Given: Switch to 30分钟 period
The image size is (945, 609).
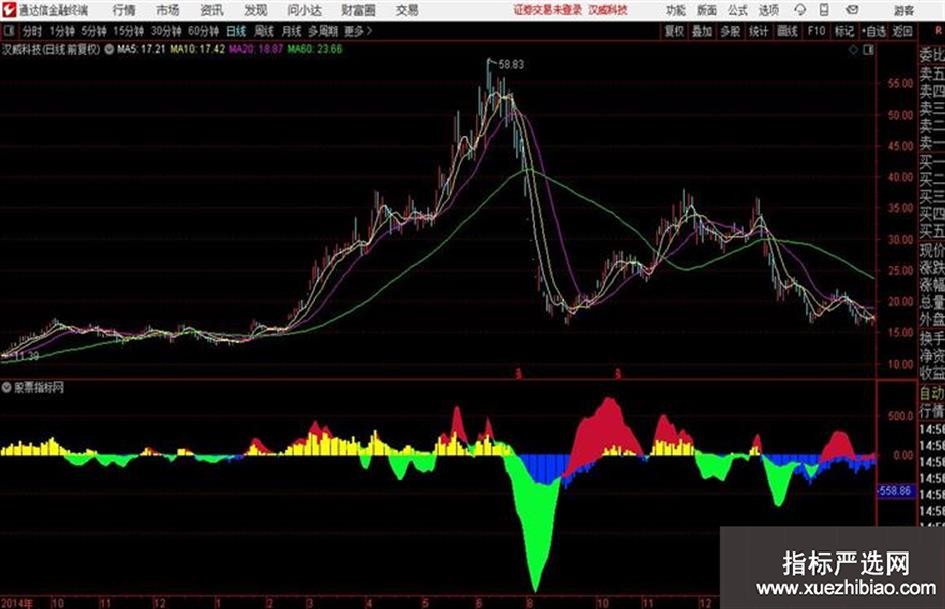Looking at the screenshot, I should coord(166,31).
